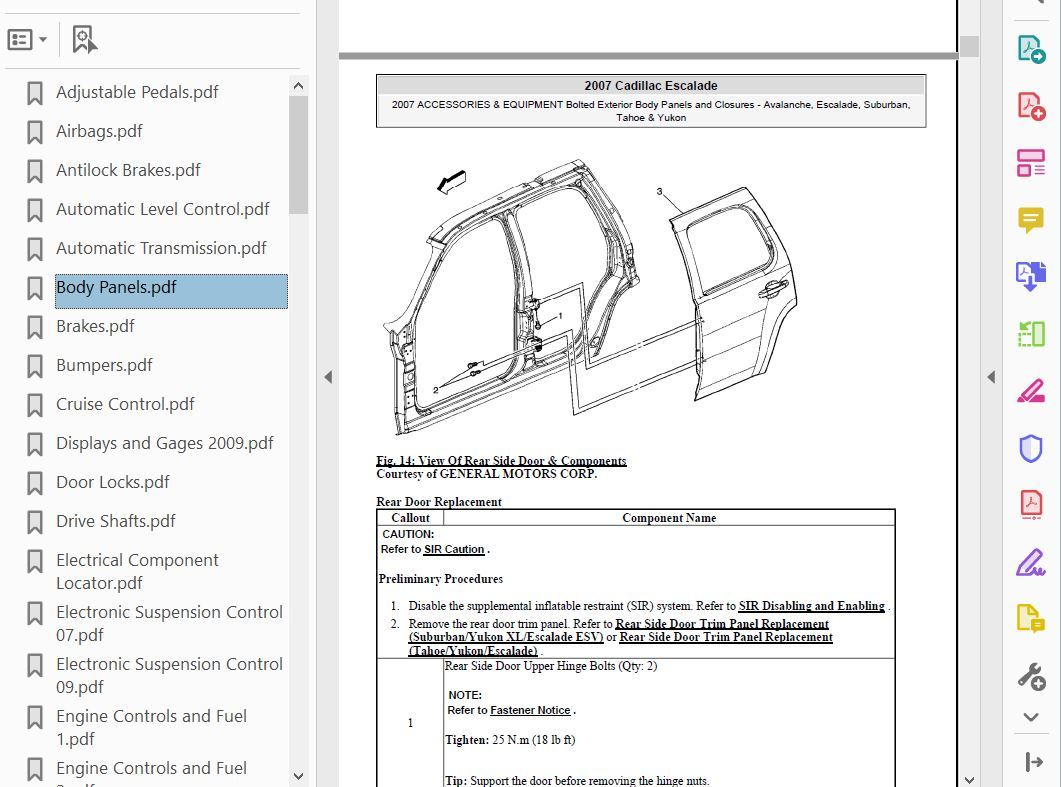This screenshot has height=787, width=1061.
Task: Open Rear Side Door Trim Panel (Tahoe/Yukon/Escalade) link
Action: coord(620,644)
